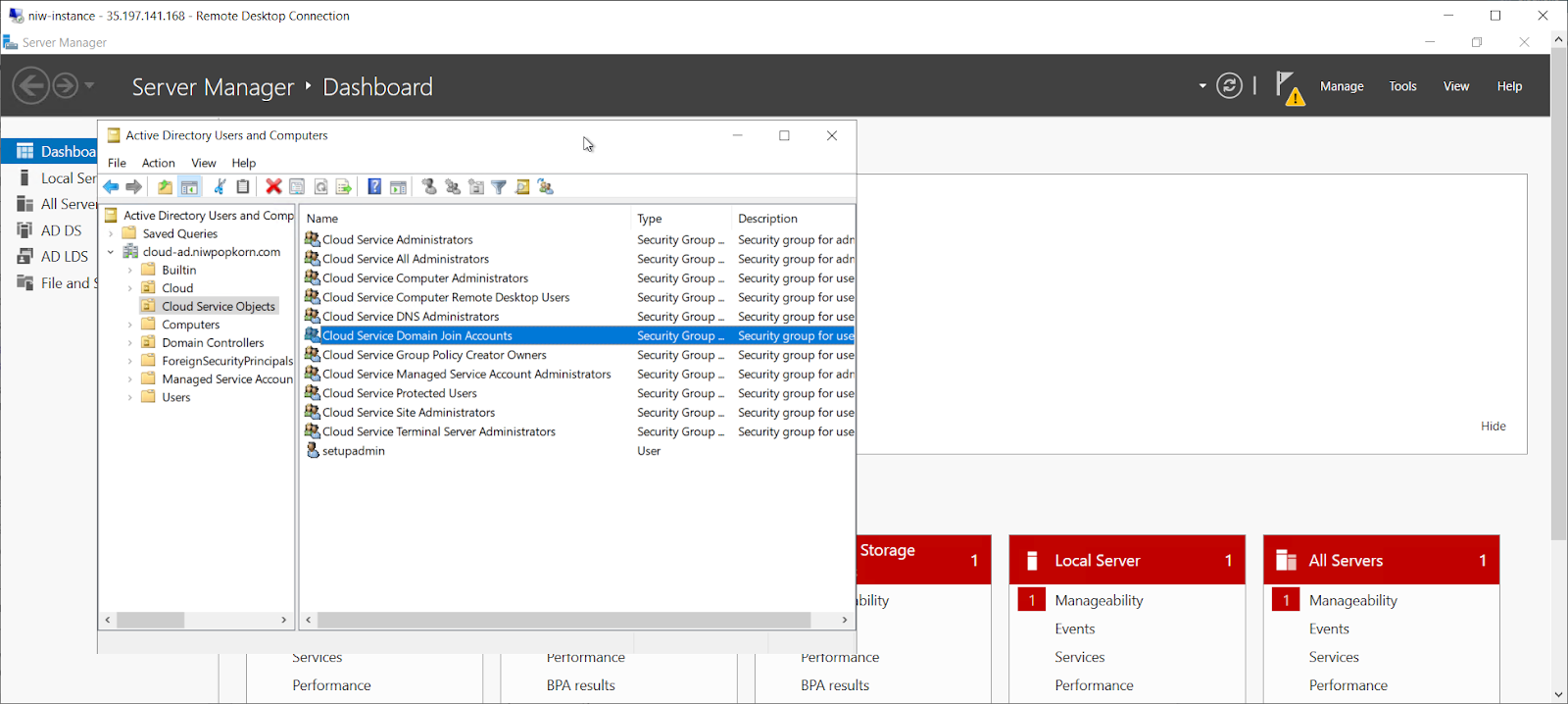Click the notifications flag with warning
Image resolution: width=1568 pixels, height=704 pixels.
pyautogui.click(x=1290, y=87)
